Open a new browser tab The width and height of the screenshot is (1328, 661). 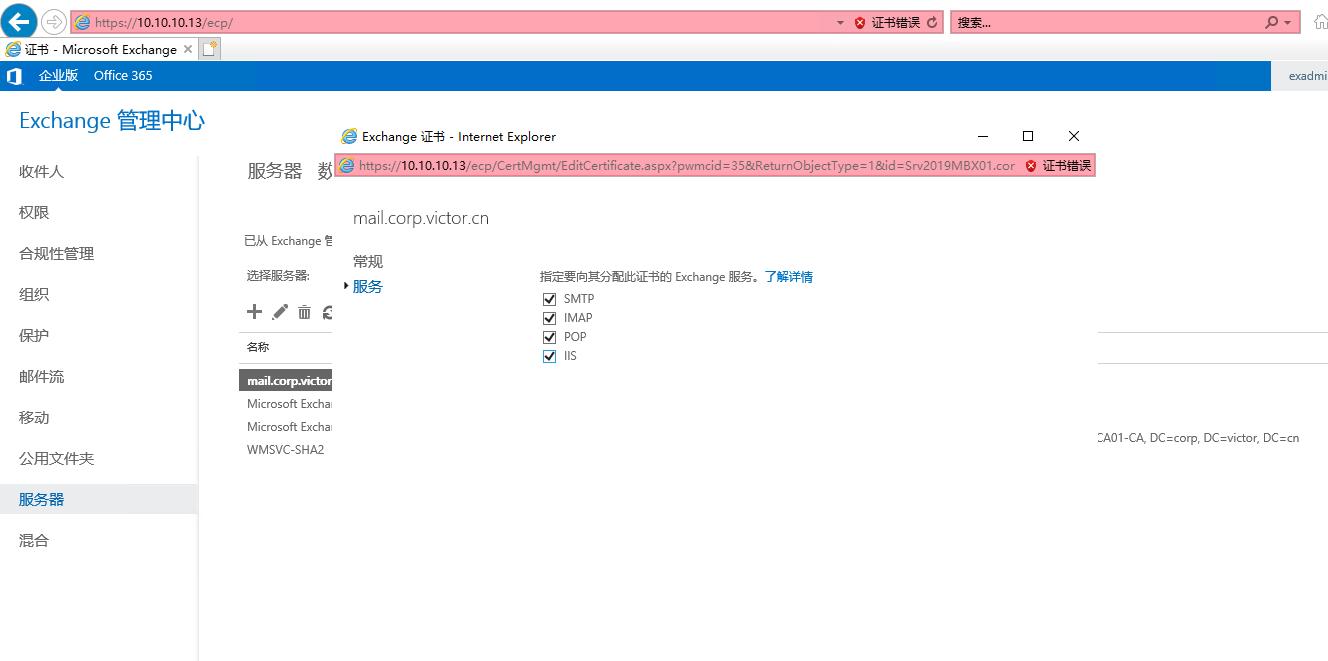point(207,47)
